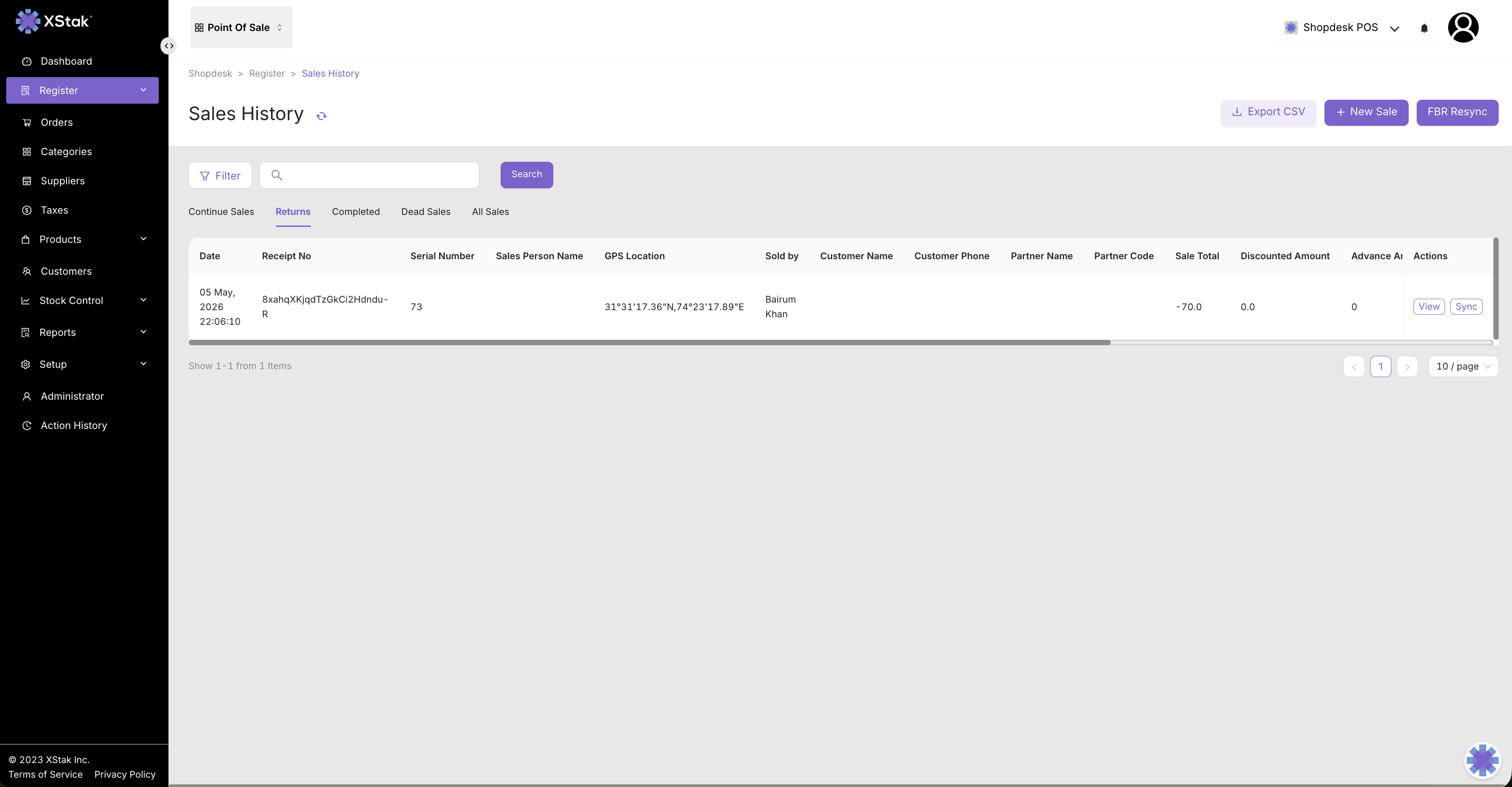Image resolution: width=1512 pixels, height=787 pixels.
Task: View the receipt ending in Hdndu-R
Action: [1429, 307]
